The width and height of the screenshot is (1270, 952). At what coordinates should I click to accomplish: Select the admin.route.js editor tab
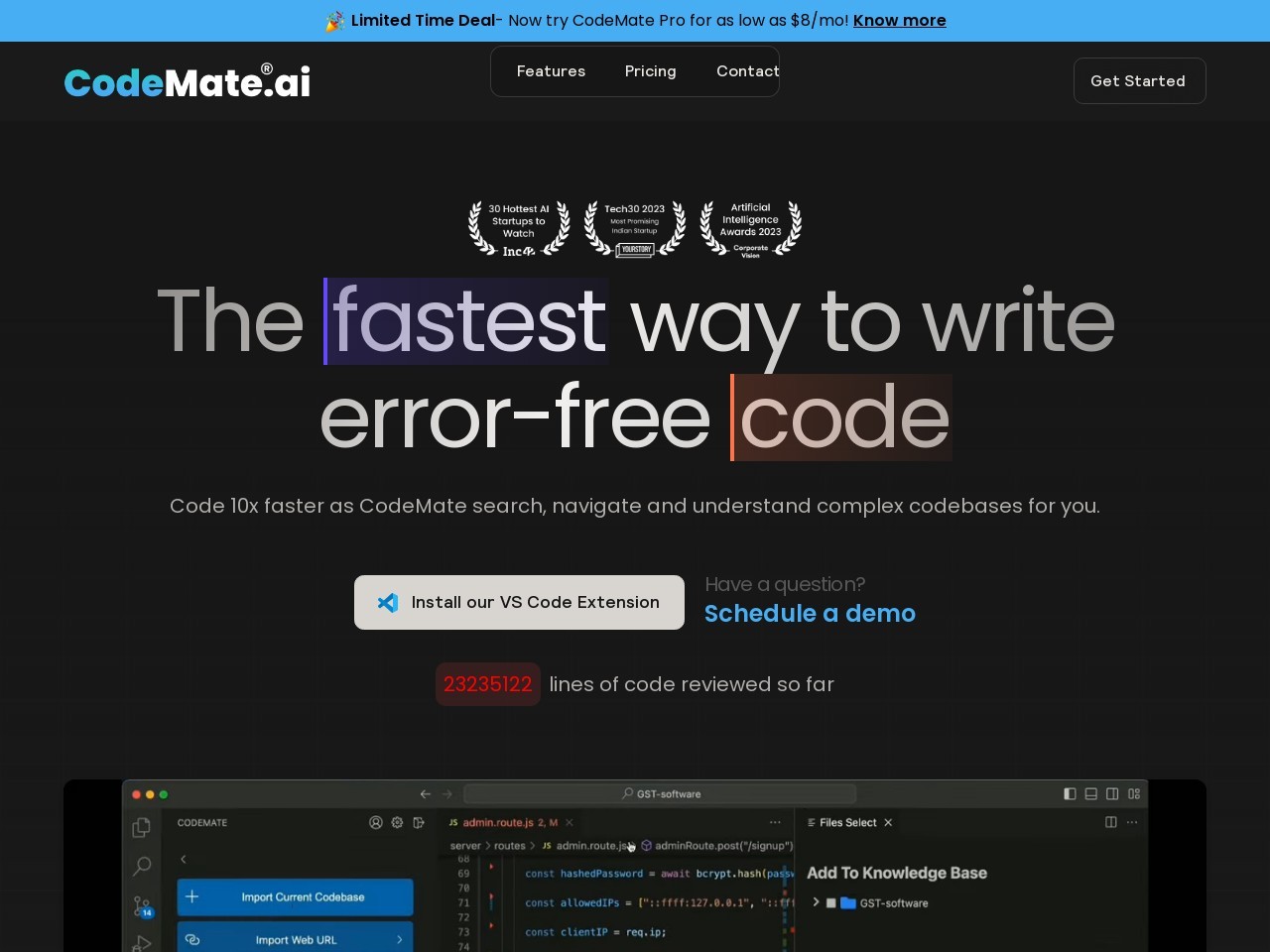(x=510, y=822)
